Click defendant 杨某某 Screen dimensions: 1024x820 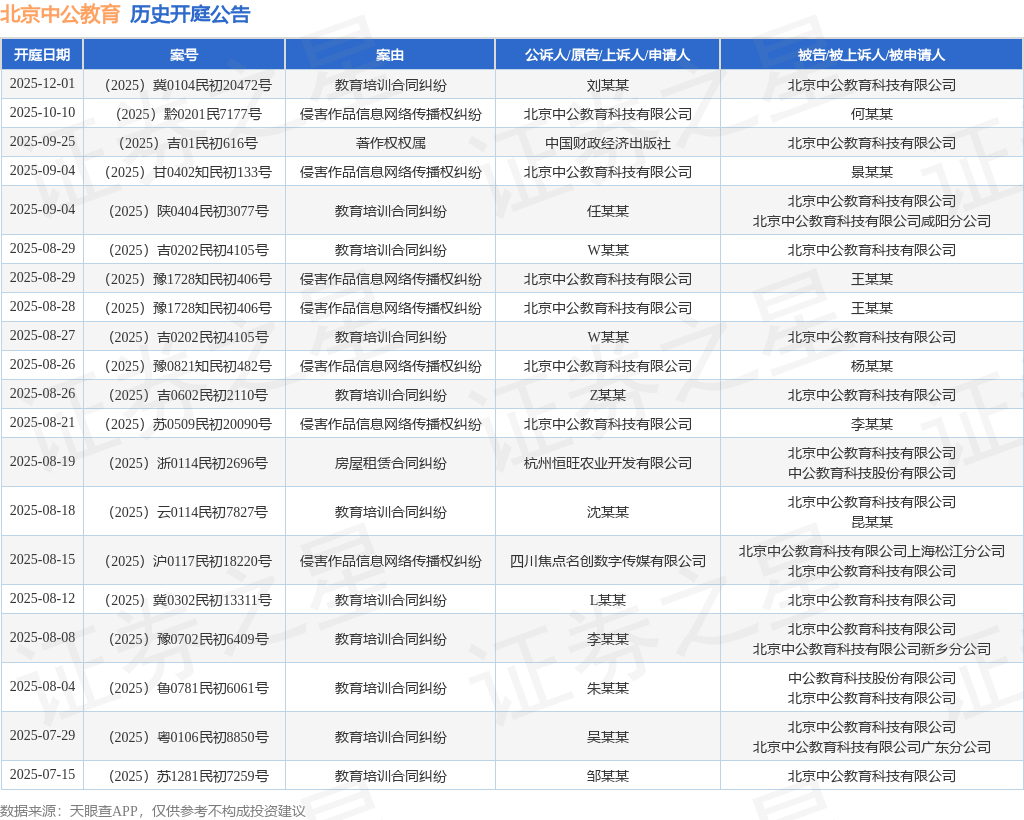coord(871,366)
